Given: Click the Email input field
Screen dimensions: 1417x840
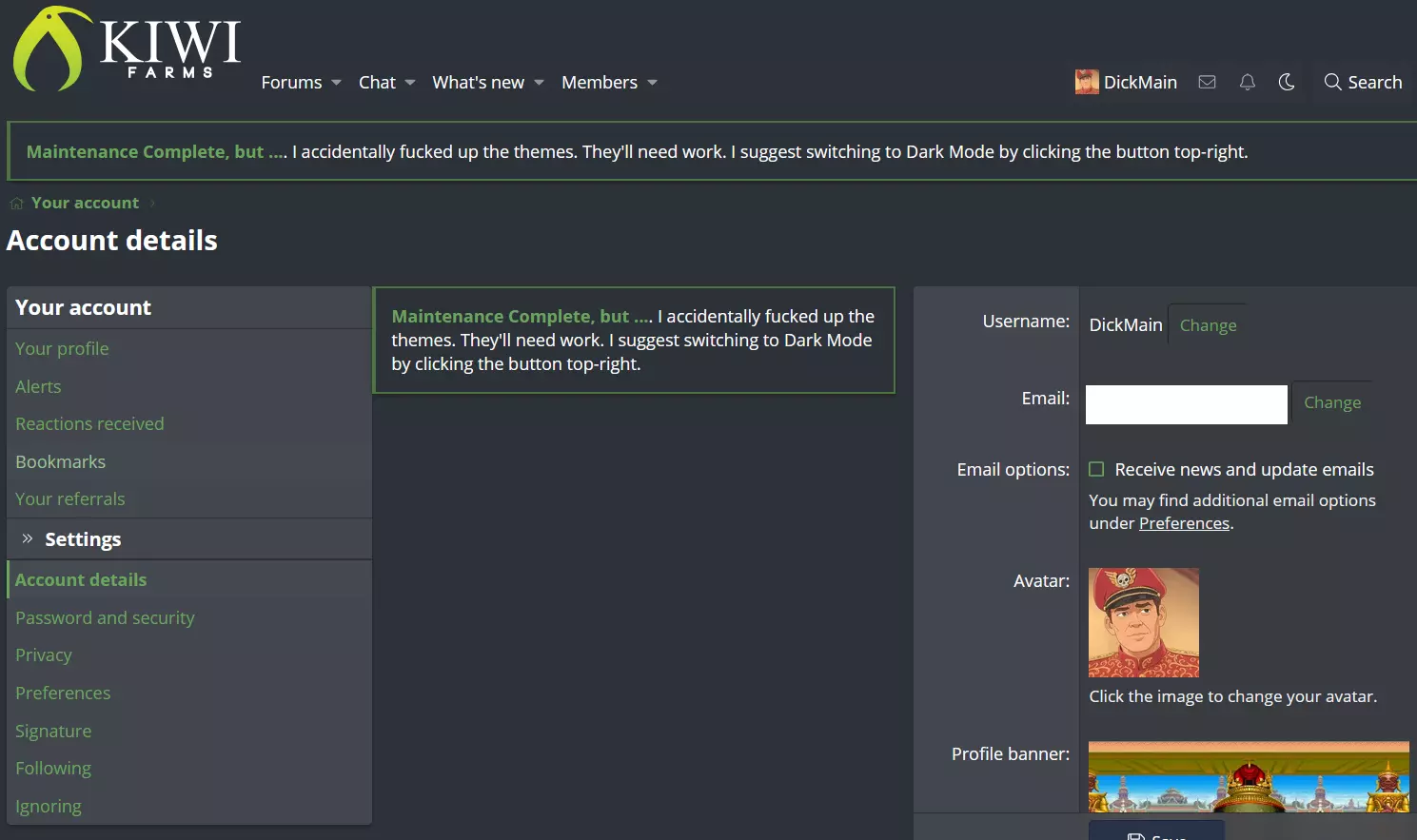Looking at the screenshot, I should (1187, 404).
